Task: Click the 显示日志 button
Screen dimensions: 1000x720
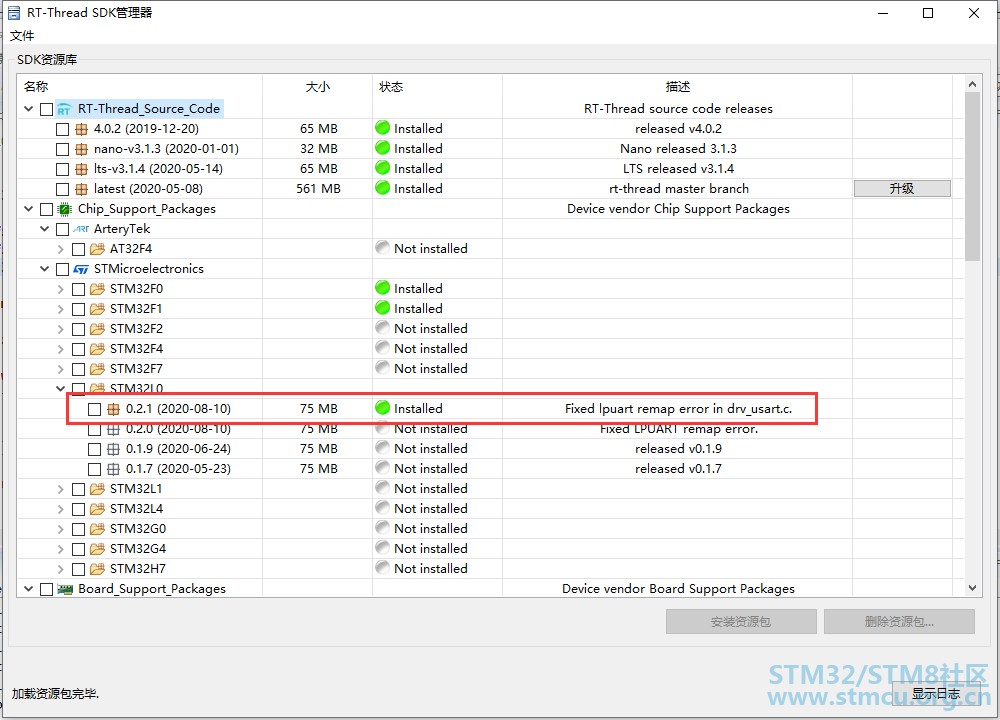Action: [x=936, y=694]
